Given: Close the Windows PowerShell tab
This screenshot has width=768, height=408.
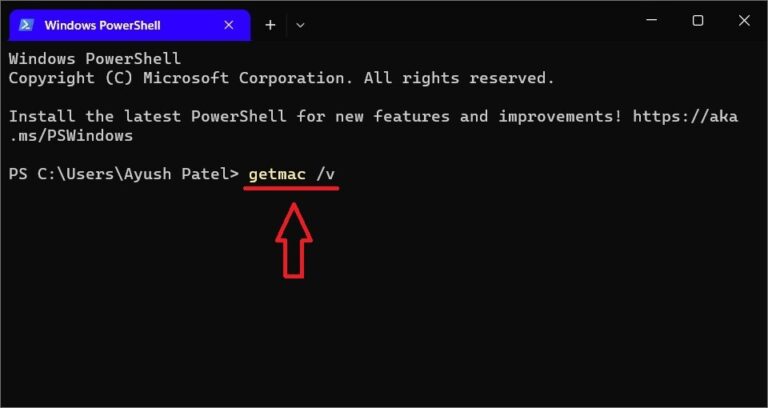Looking at the screenshot, I should tap(229, 25).
